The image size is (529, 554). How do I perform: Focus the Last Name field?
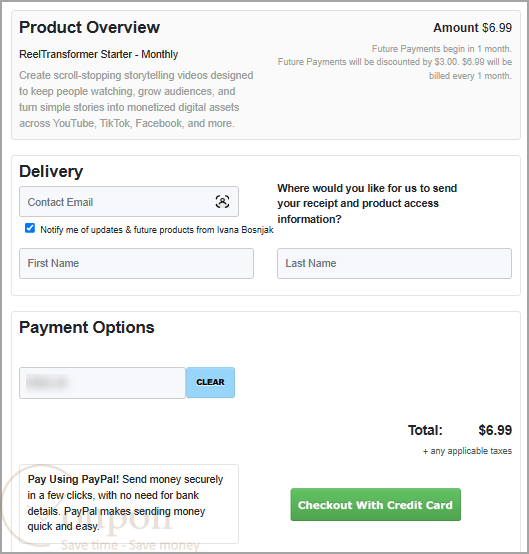[394, 264]
